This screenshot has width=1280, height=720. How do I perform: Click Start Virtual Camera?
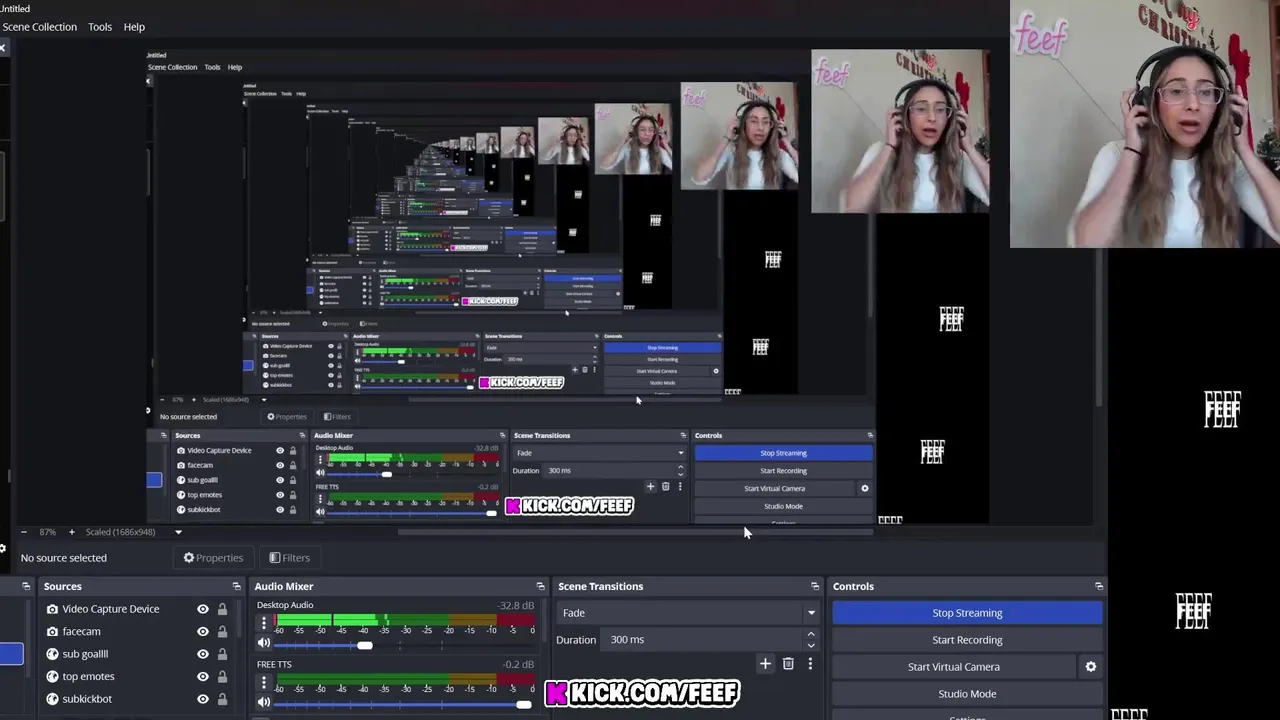(x=953, y=667)
